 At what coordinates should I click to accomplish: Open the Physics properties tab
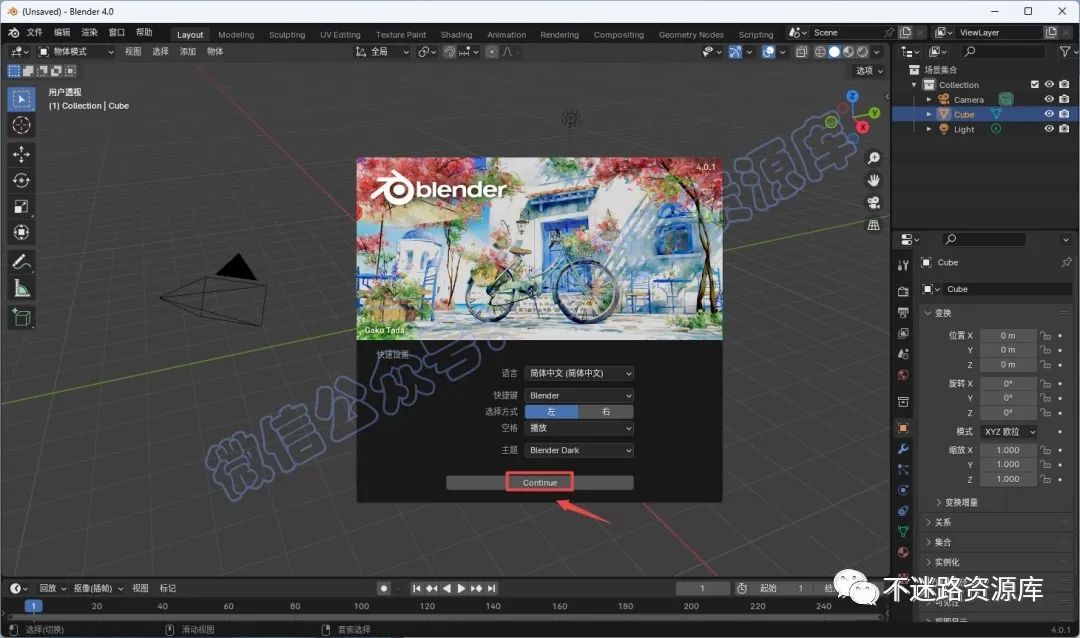pos(903,491)
